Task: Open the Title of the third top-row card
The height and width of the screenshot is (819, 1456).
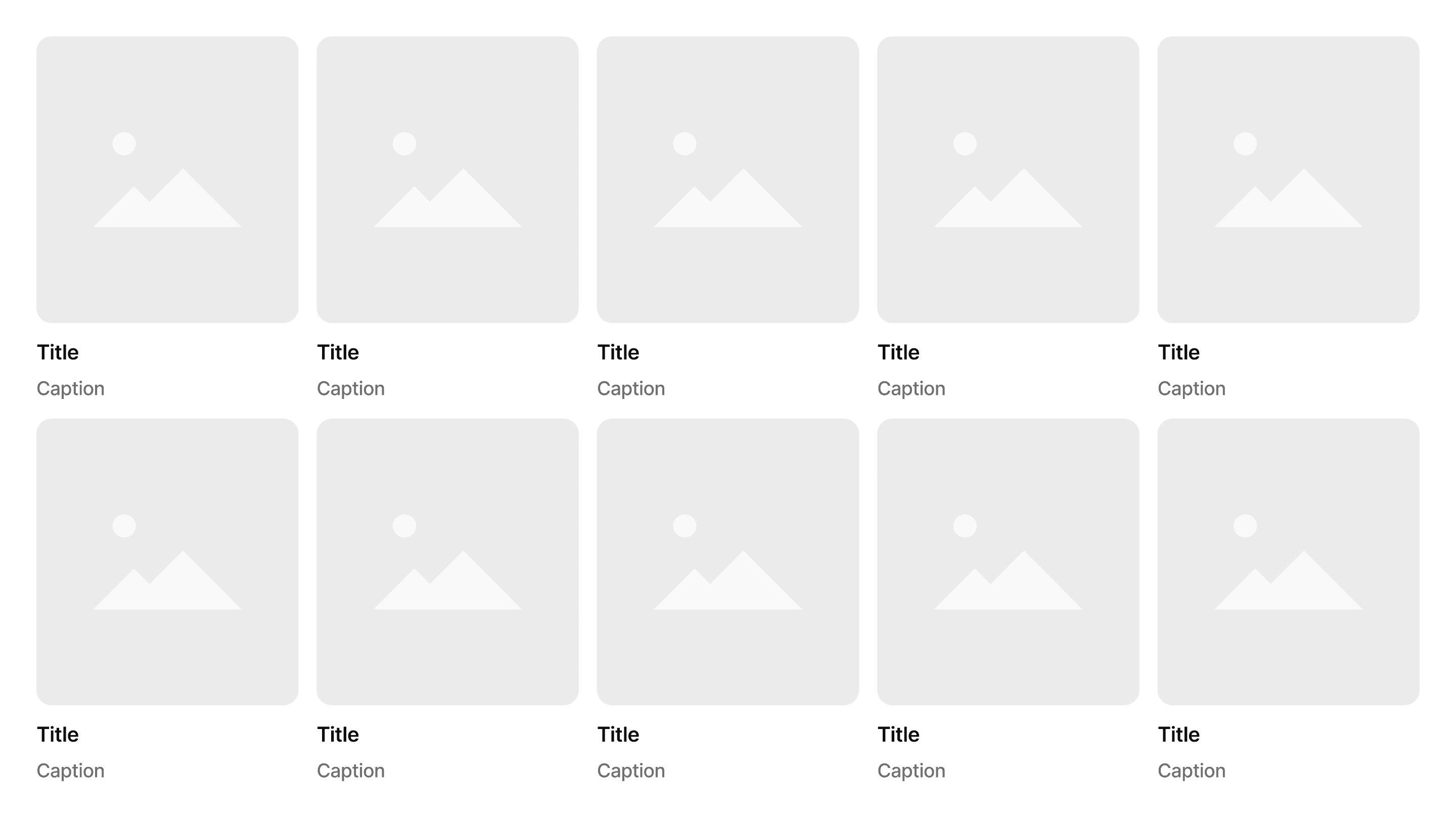Action: tap(618, 352)
